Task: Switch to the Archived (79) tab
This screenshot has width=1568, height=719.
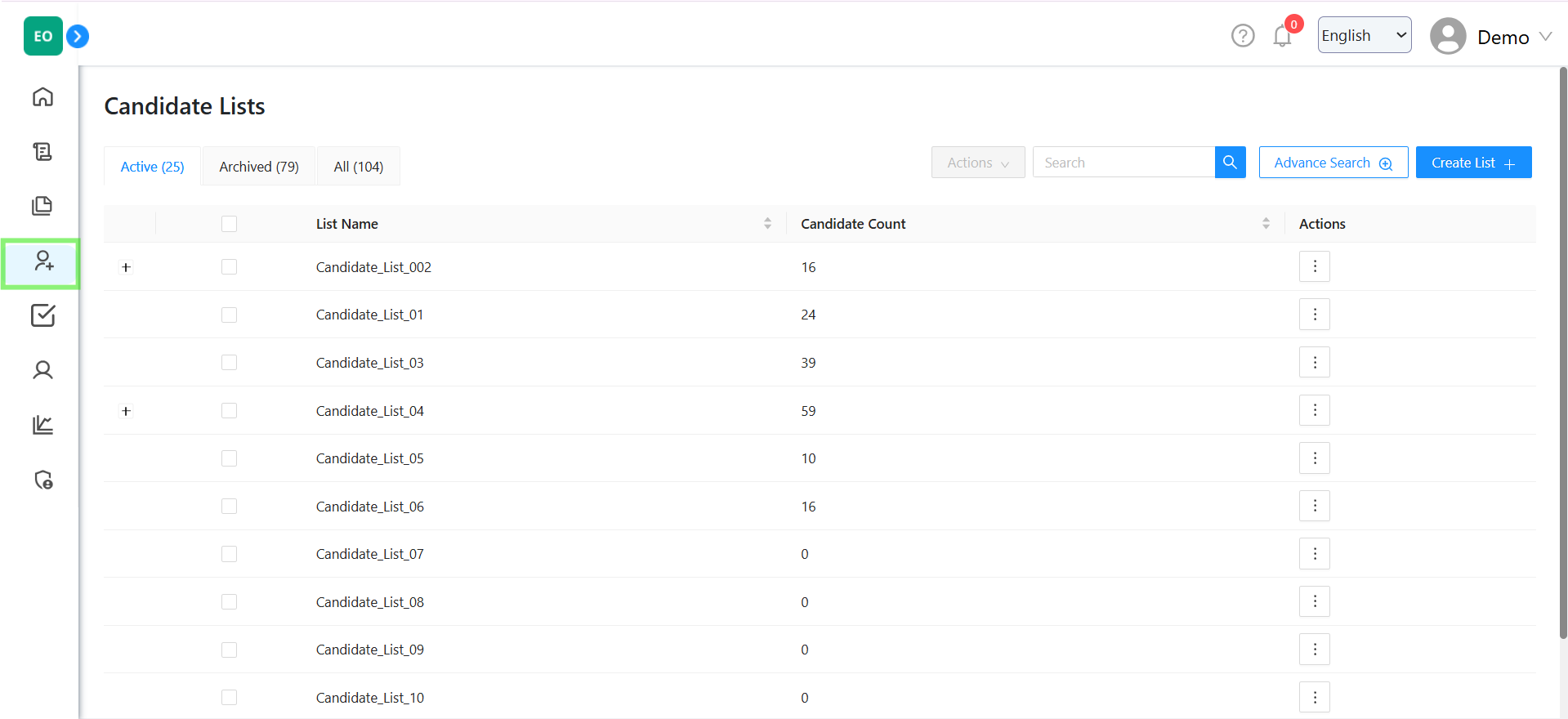Action: [x=258, y=167]
